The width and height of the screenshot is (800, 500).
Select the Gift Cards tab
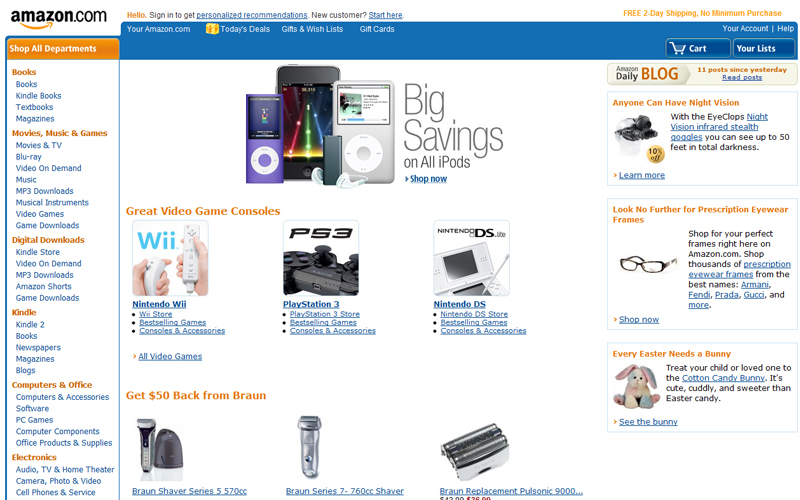pos(377,29)
